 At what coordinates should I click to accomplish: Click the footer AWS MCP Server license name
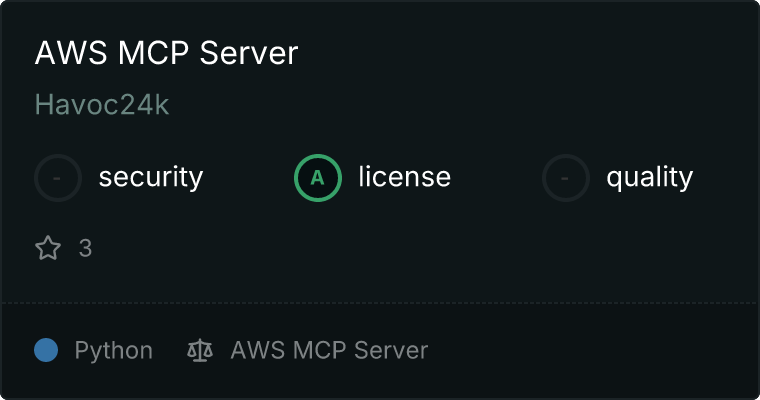329,351
